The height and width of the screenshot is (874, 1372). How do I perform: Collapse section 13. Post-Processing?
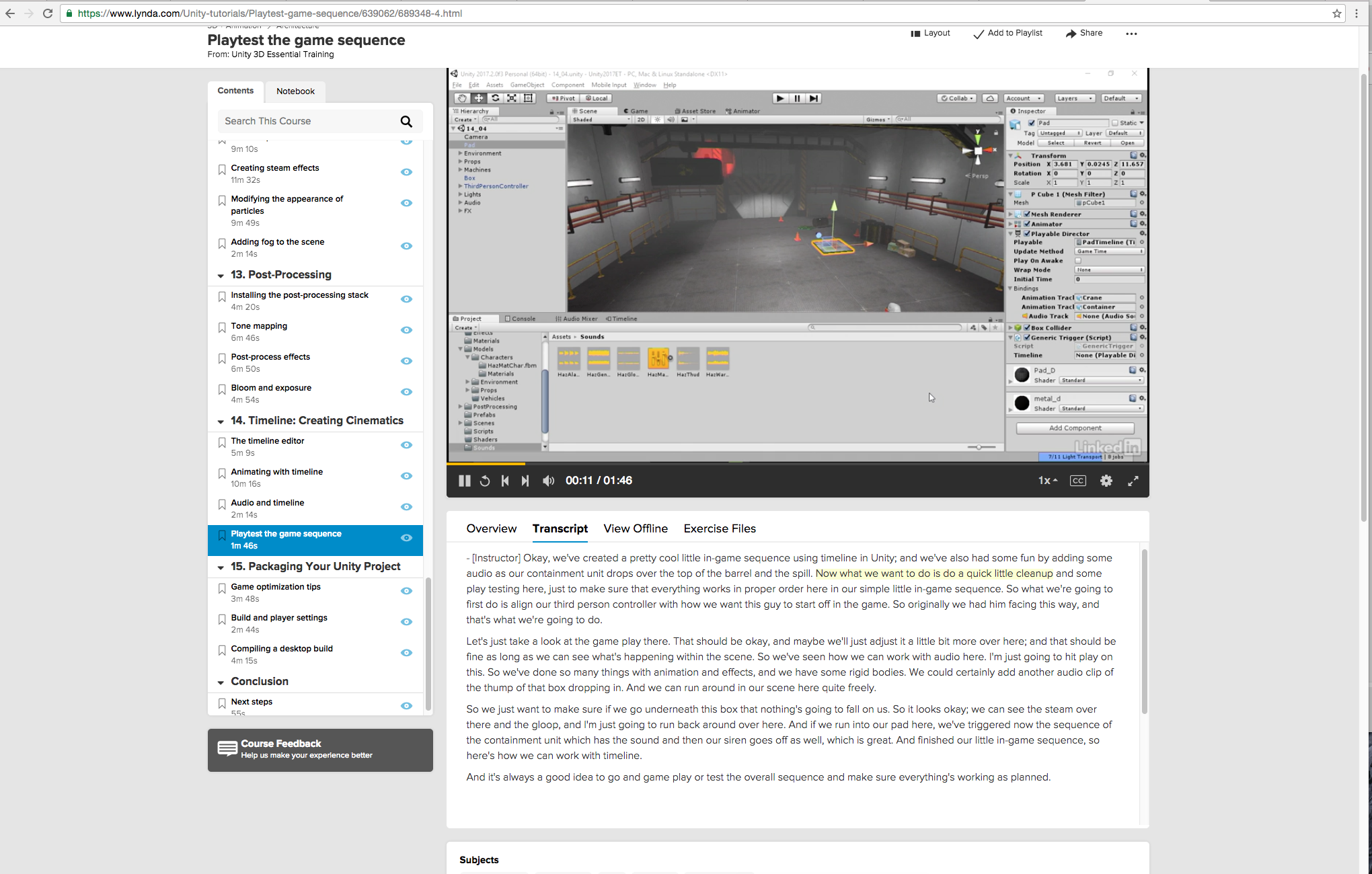pos(221,276)
